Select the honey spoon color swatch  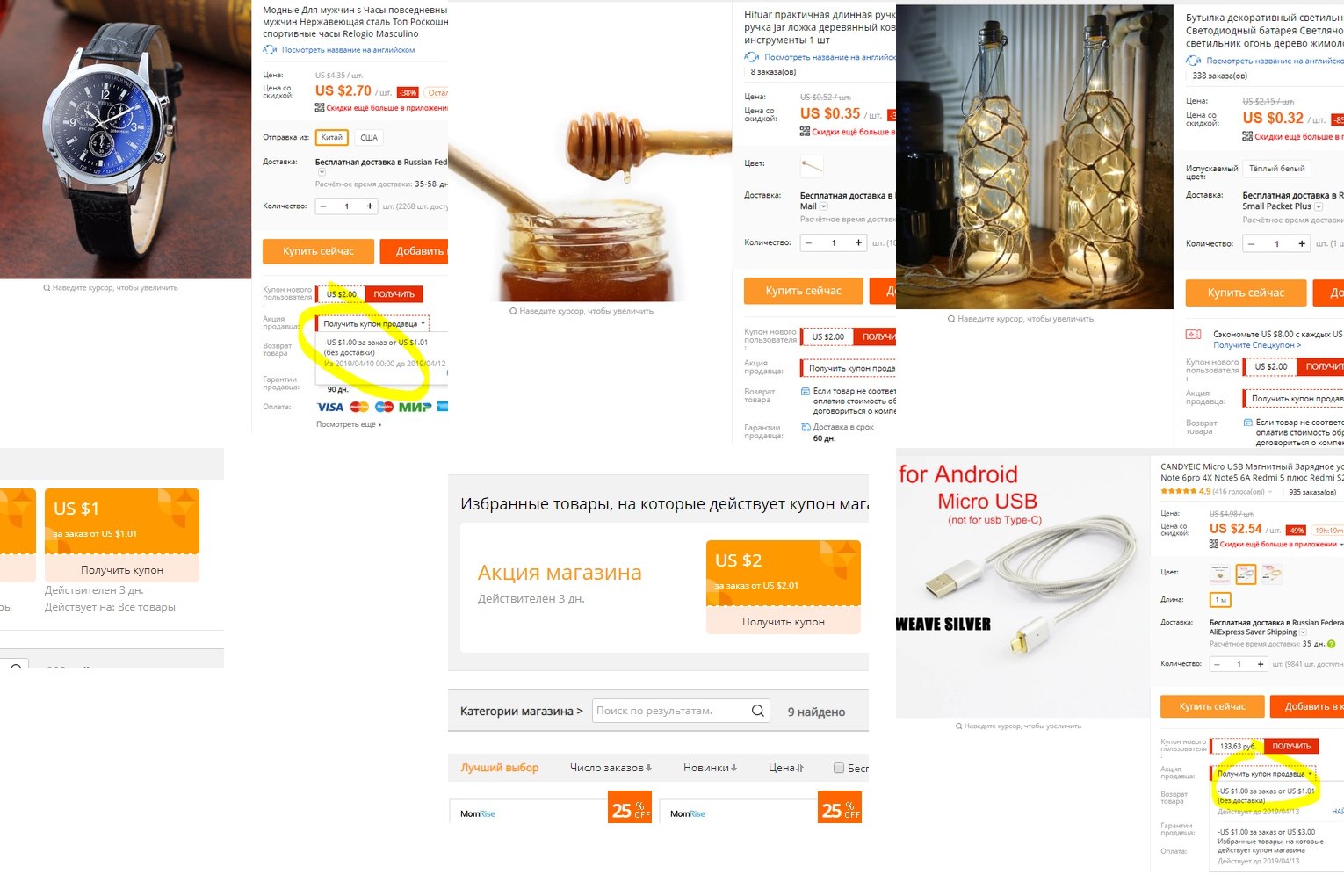pos(812,165)
